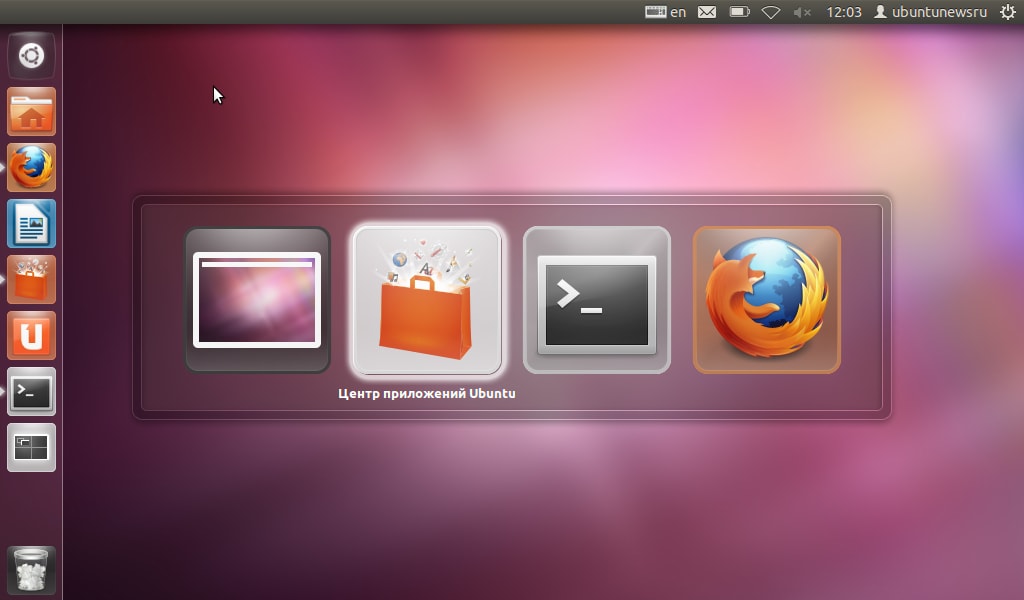Select Show Desktop in the app switcher
Image resolution: width=1024 pixels, height=600 pixels.
[x=257, y=300]
